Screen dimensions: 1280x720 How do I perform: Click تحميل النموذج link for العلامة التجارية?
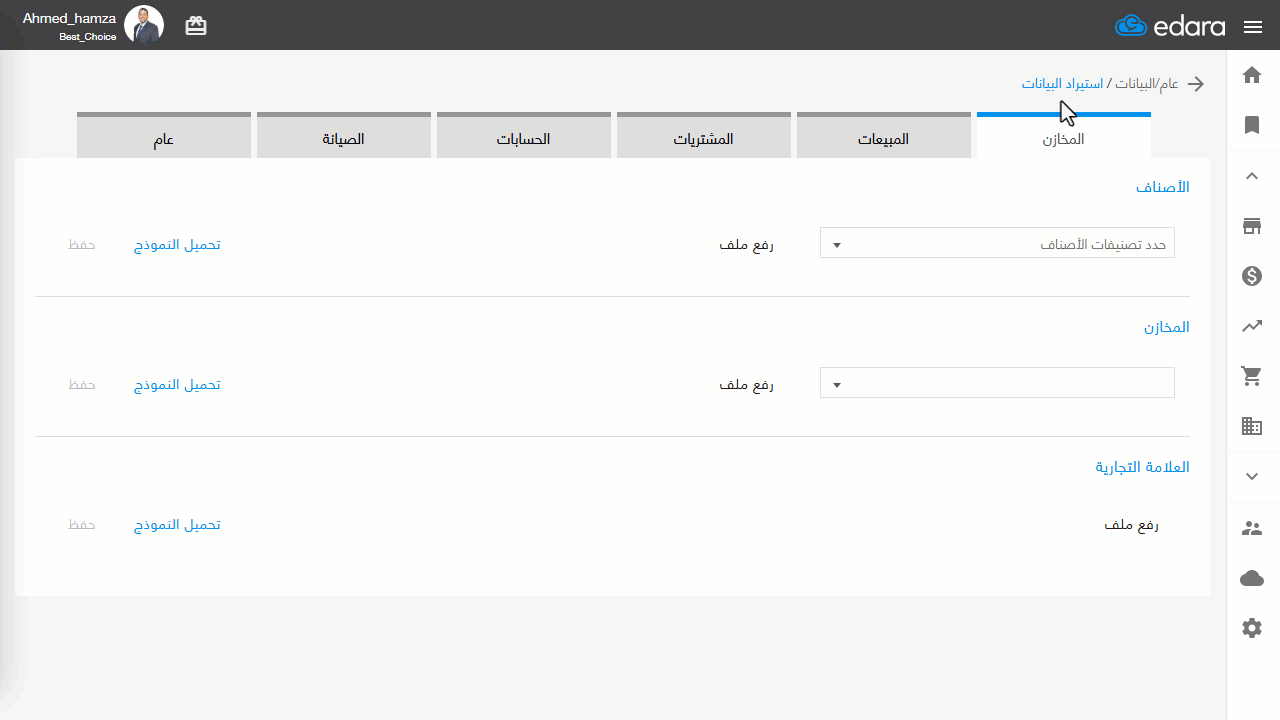[x=178, y=525]
